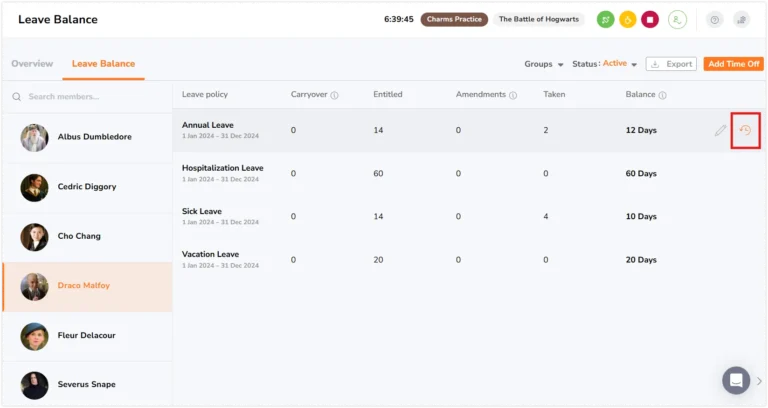The image size is (768, 408).
Task: Show Amendments info tooltip icon
Action: tap(513, 95)
